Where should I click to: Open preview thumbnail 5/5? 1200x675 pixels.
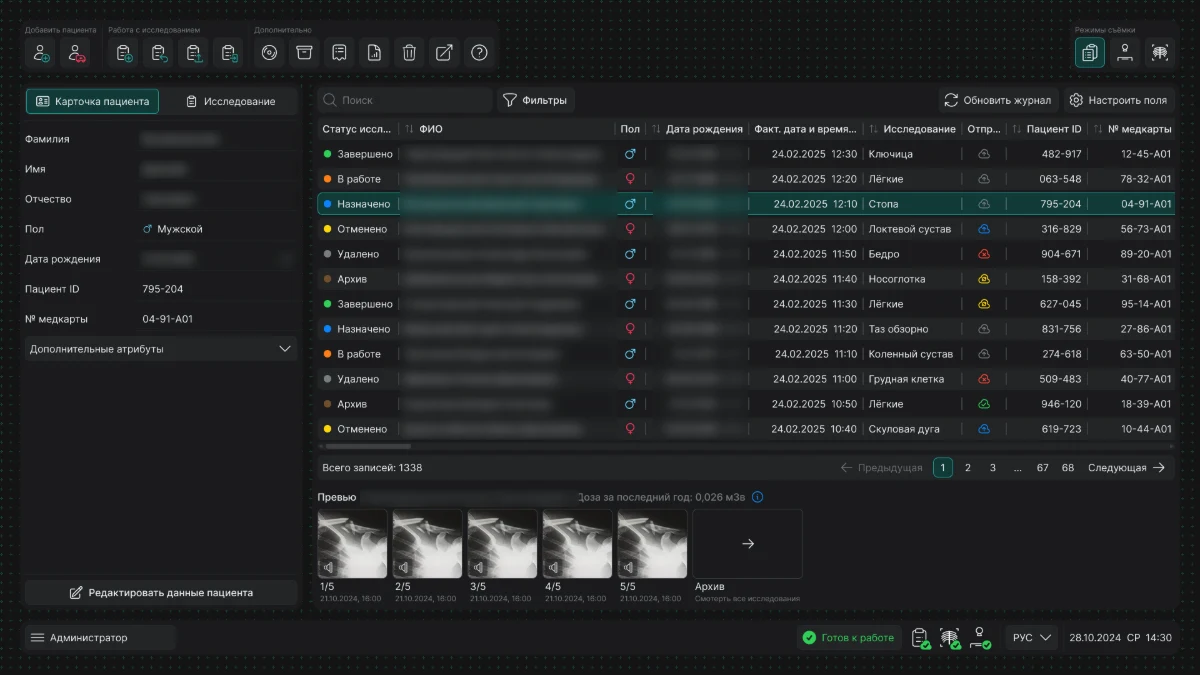click(652, 544)
